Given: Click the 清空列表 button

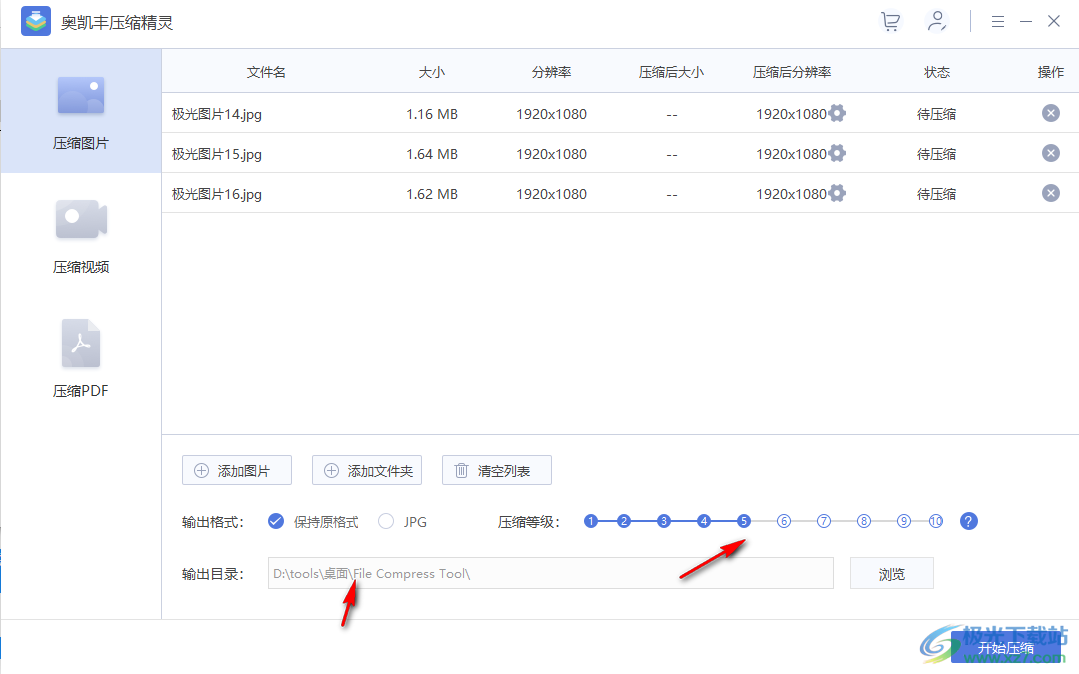Looking at the screenshot, I should click(x=497, y=470).
